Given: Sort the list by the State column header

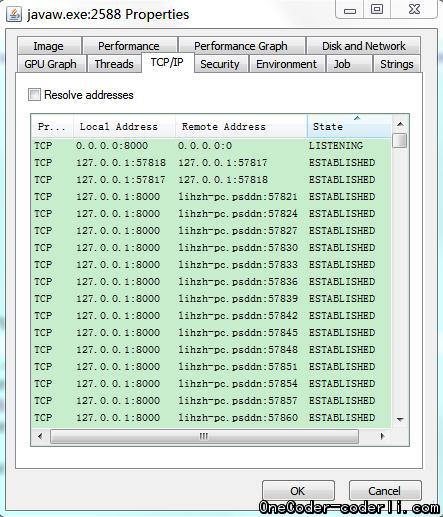Looking at the screenshot, I should tap(349, 126).
